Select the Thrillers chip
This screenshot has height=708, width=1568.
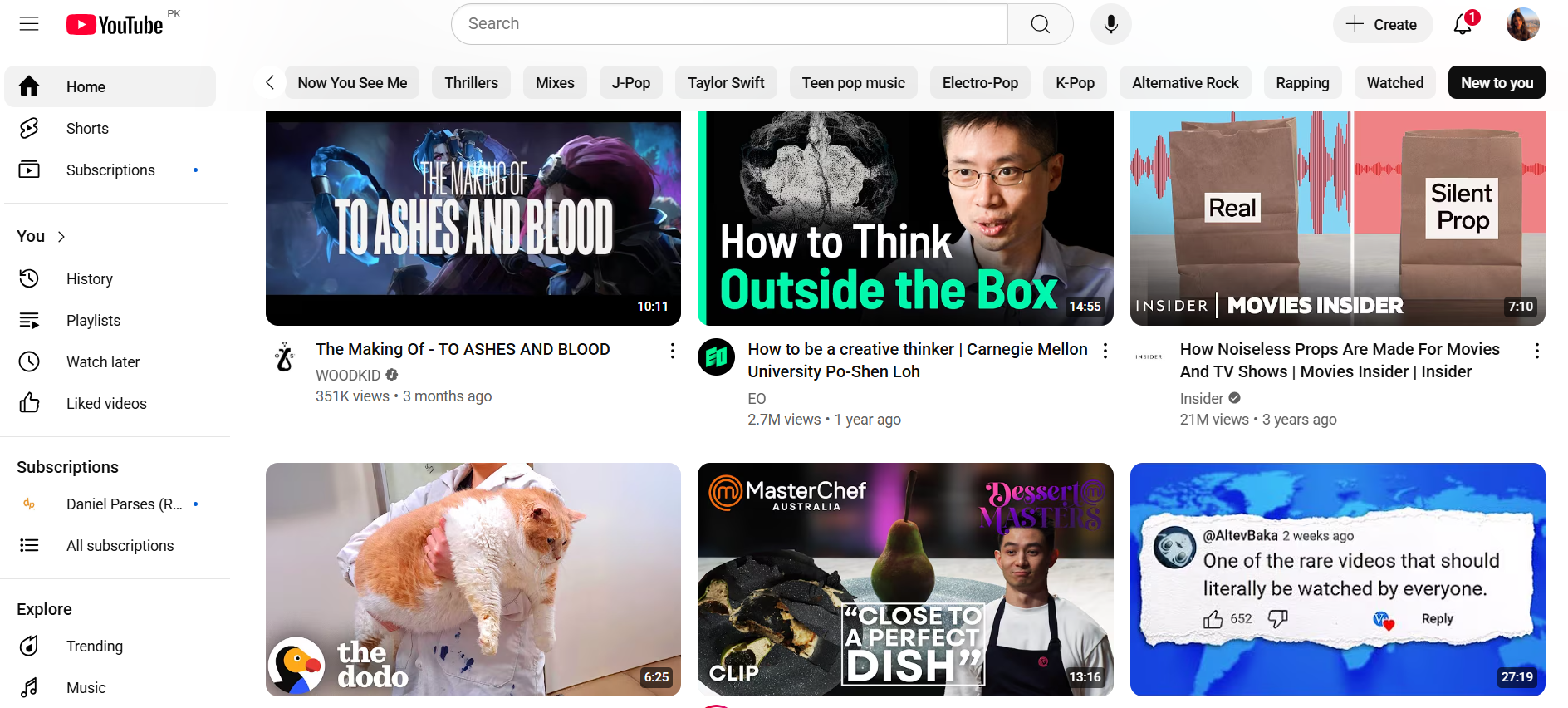coord(471,82)
